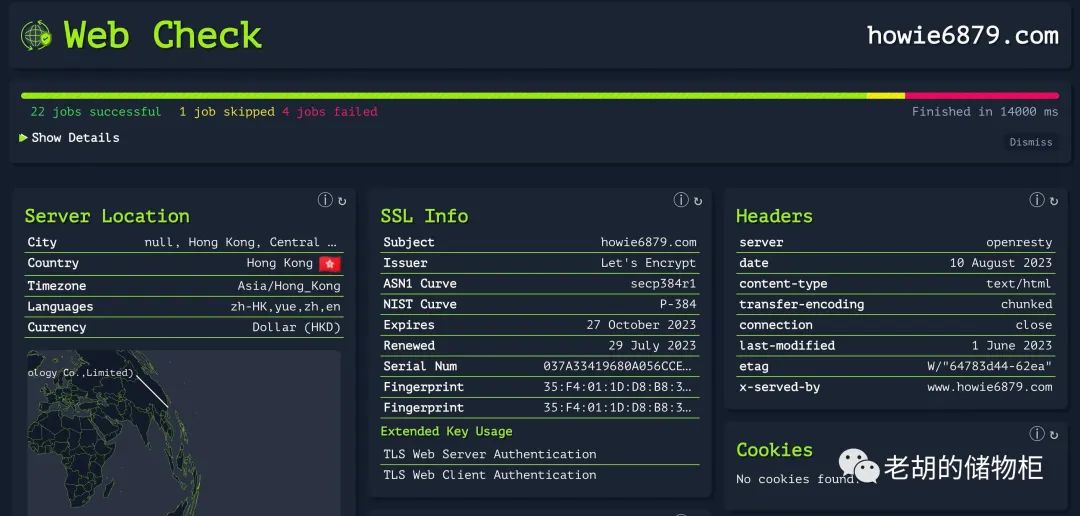This screenshot has width=1080, height=516.
Task: Select ASN1 Curve value secp384r1
Action: pyautogui.click(x=663, y=284)
